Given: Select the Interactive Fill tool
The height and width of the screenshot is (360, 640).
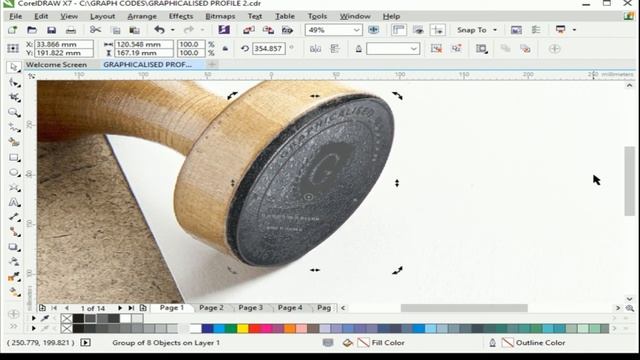Looking at the screenshot, I should tap(14, 292).
